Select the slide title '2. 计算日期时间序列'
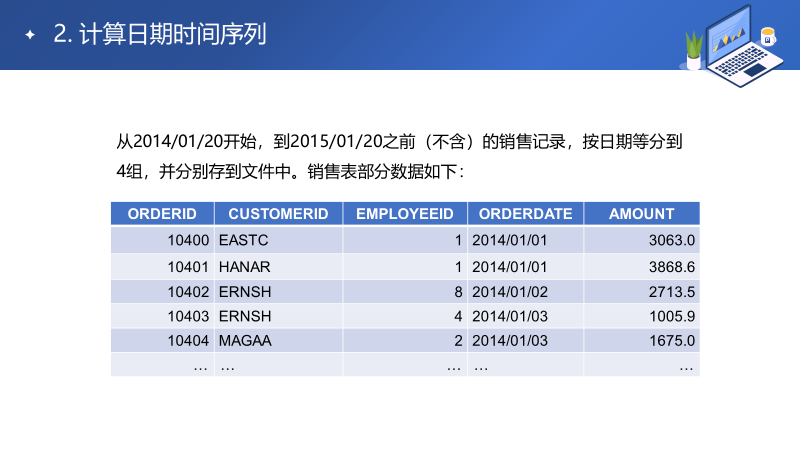Viewport: 800px width, 450px height. click(x=159, y=35)
